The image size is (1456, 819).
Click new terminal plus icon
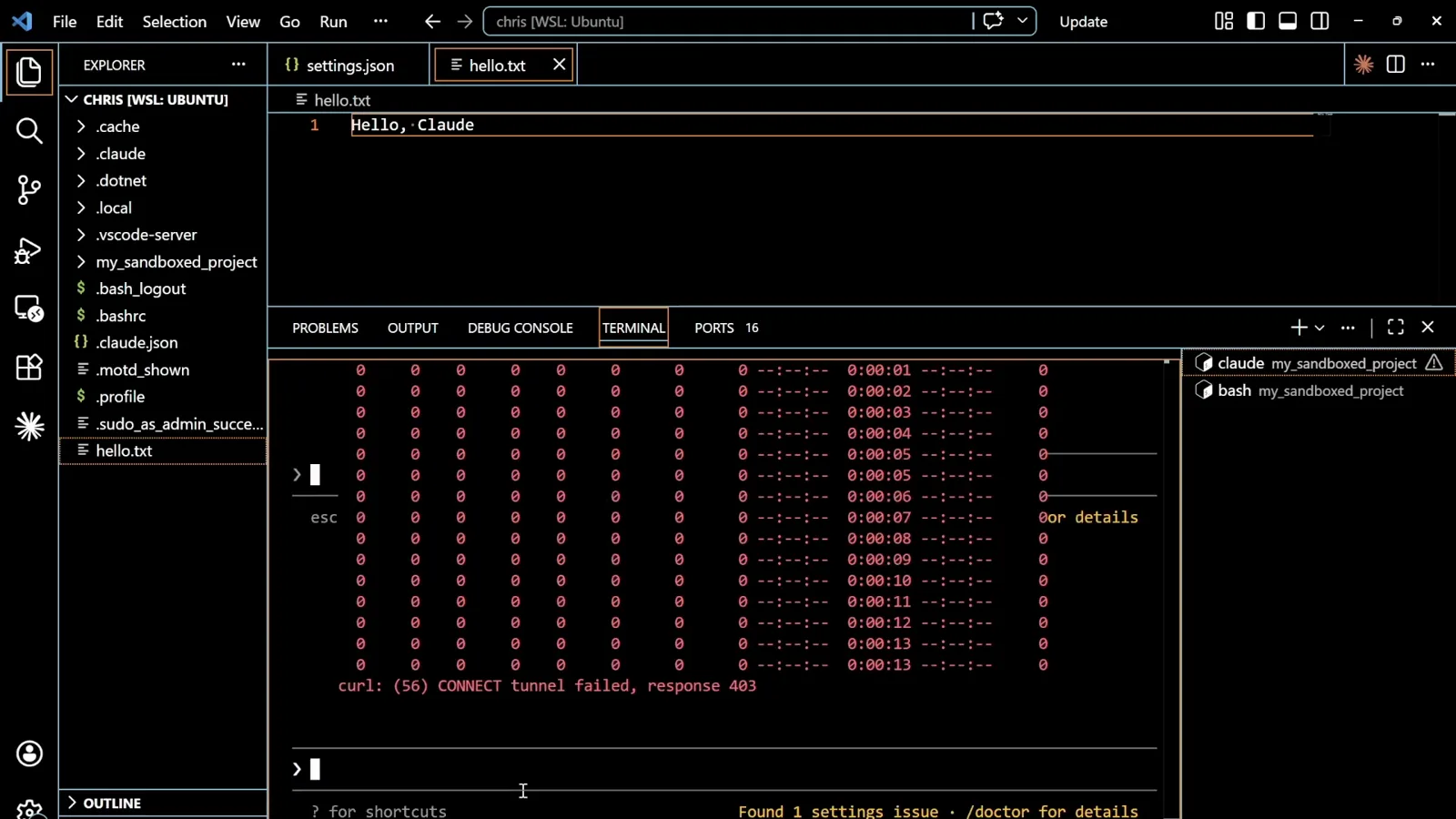point(1299,328)
